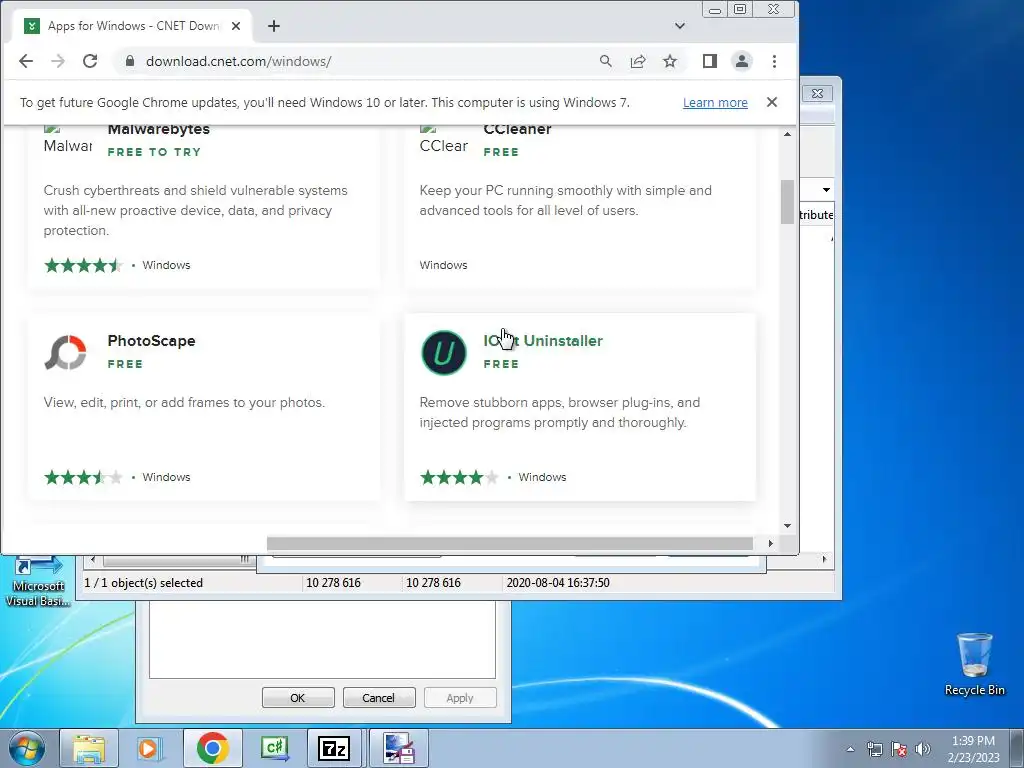
Task: Click the Malwarebytes star rating
Action: (83, 265)
